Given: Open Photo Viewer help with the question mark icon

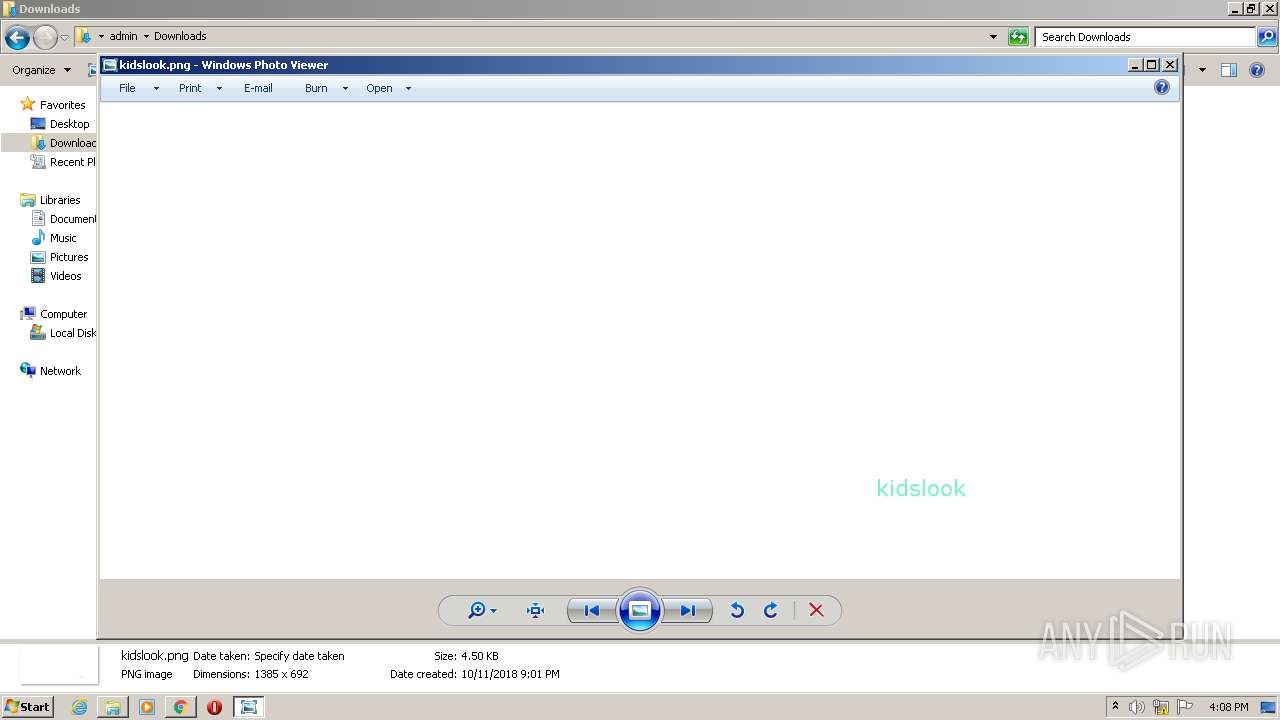Looking at the screenshot, I should (1162, 87).
